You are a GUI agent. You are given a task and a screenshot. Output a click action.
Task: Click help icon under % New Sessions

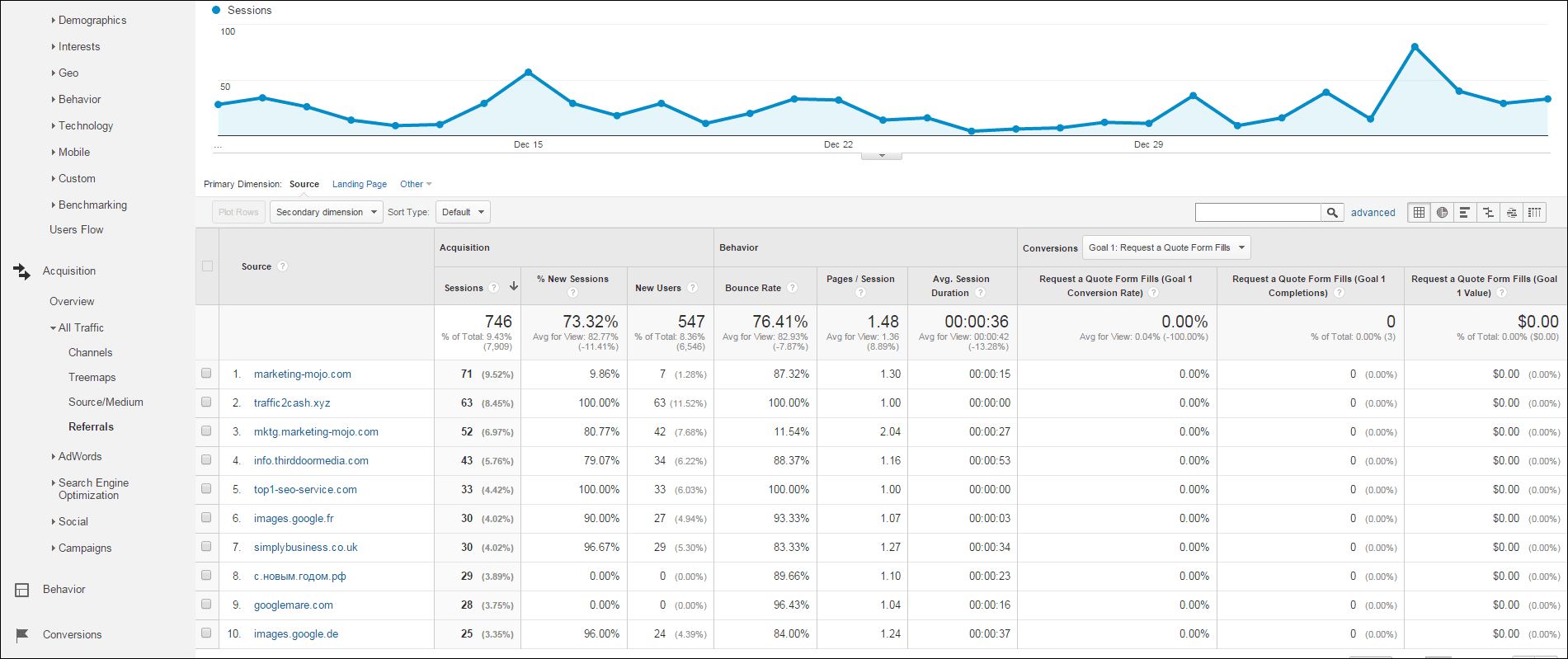(572, 293)
